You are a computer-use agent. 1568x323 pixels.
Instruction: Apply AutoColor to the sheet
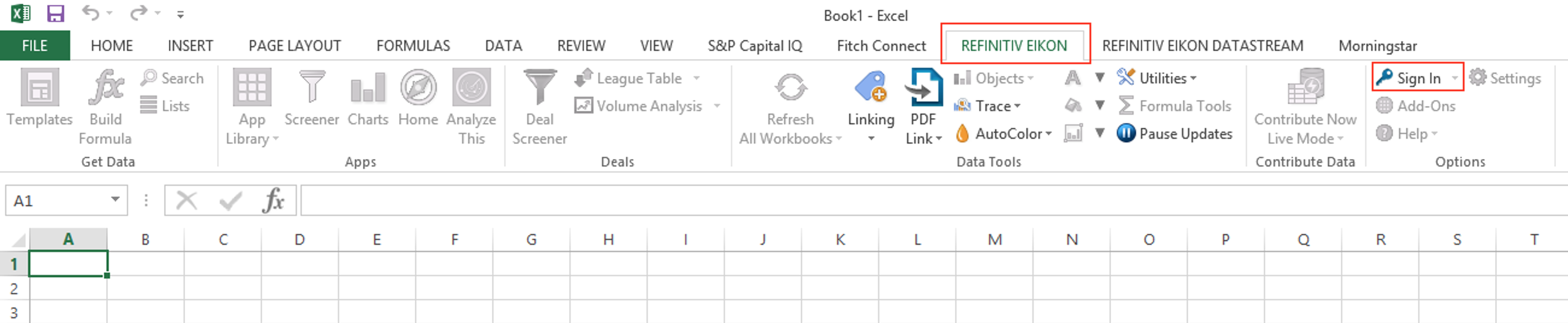coord(1003,133)
